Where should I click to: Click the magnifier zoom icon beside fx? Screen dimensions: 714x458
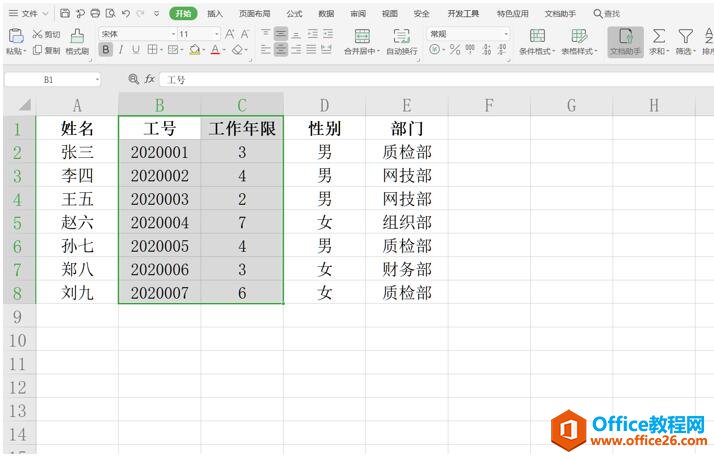pos(133,79)
